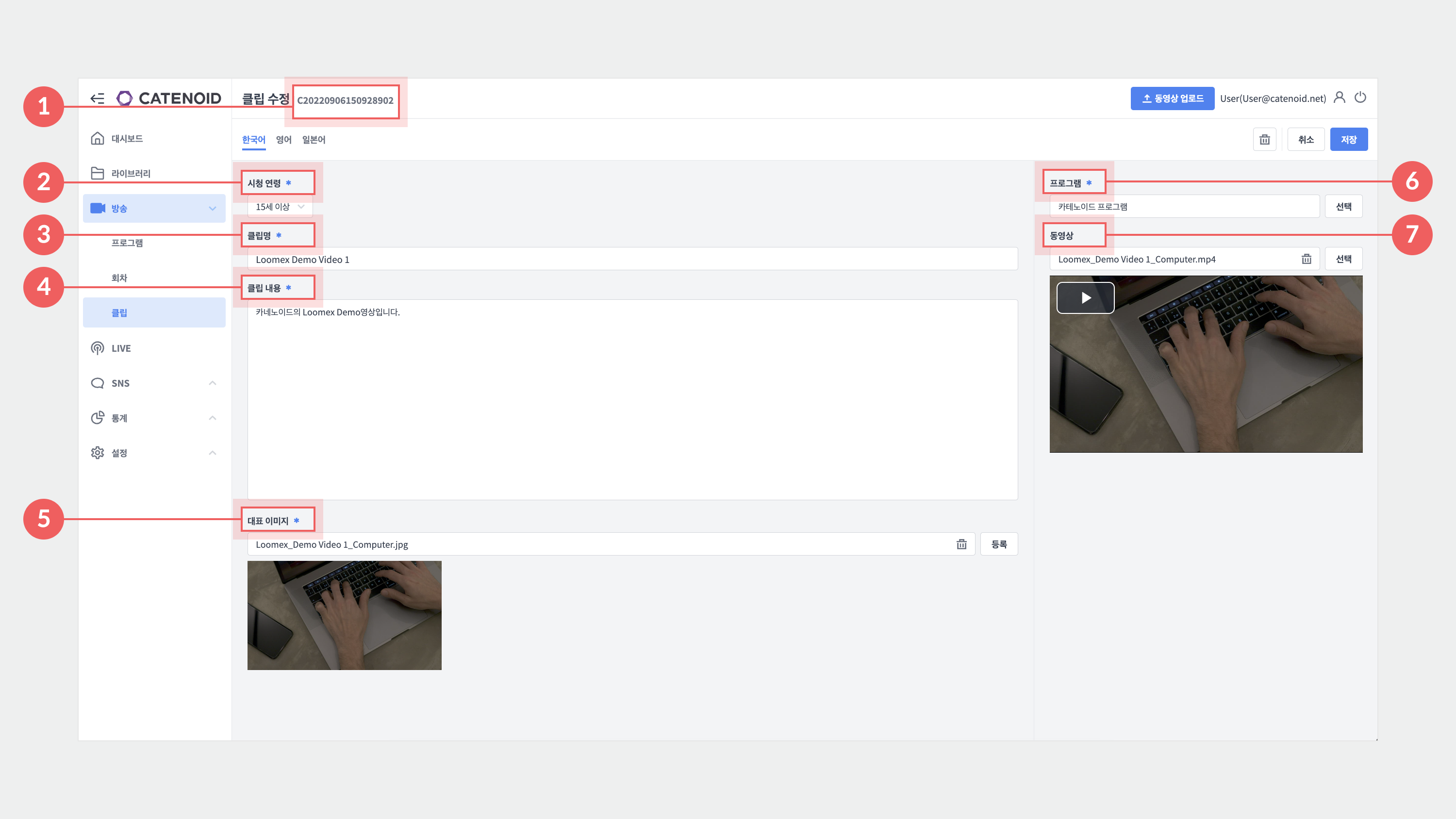This screenshot has width=1456, height=819.
Task: Click the 클립명 text input field
Action: click(x=632, y=260)
